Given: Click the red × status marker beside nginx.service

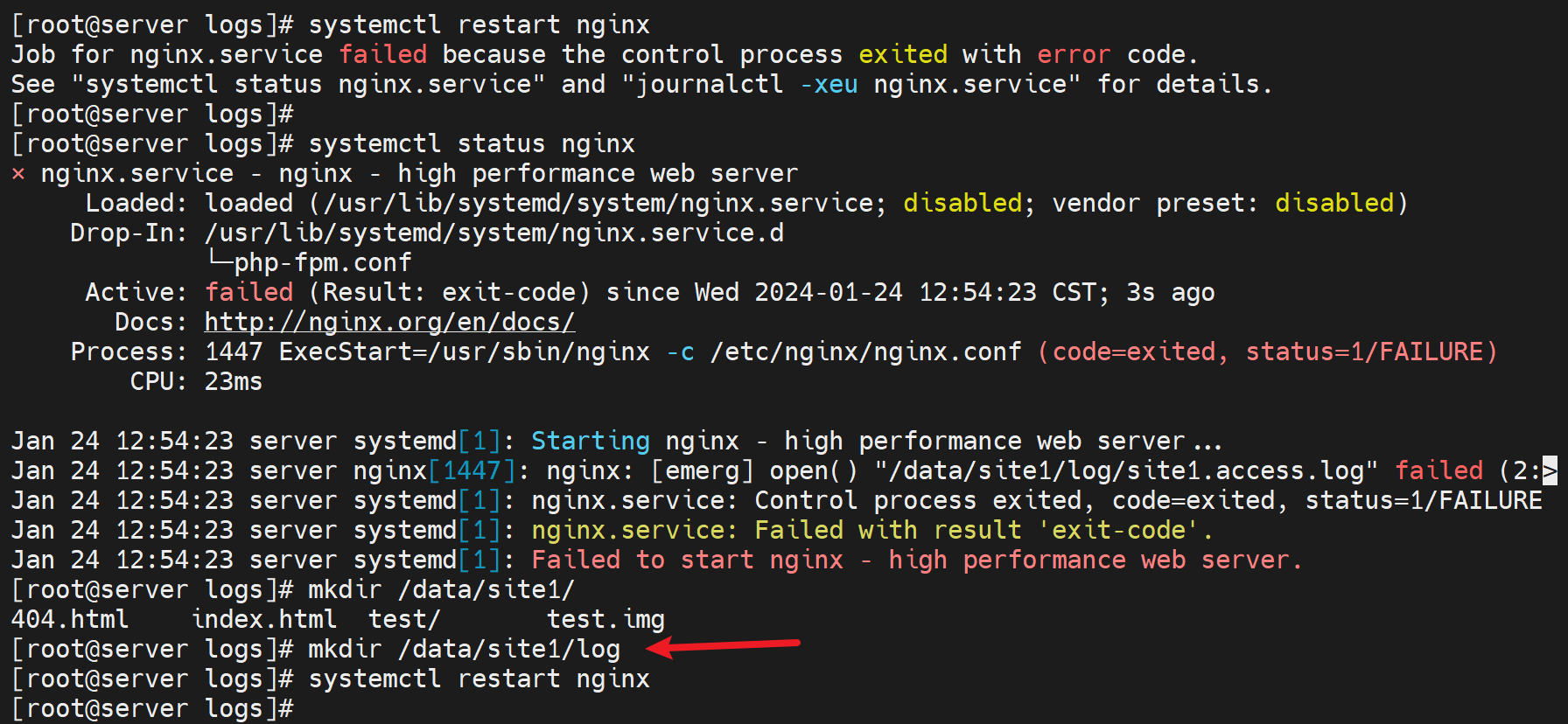Looking at the screenshot, I should 18,174.
